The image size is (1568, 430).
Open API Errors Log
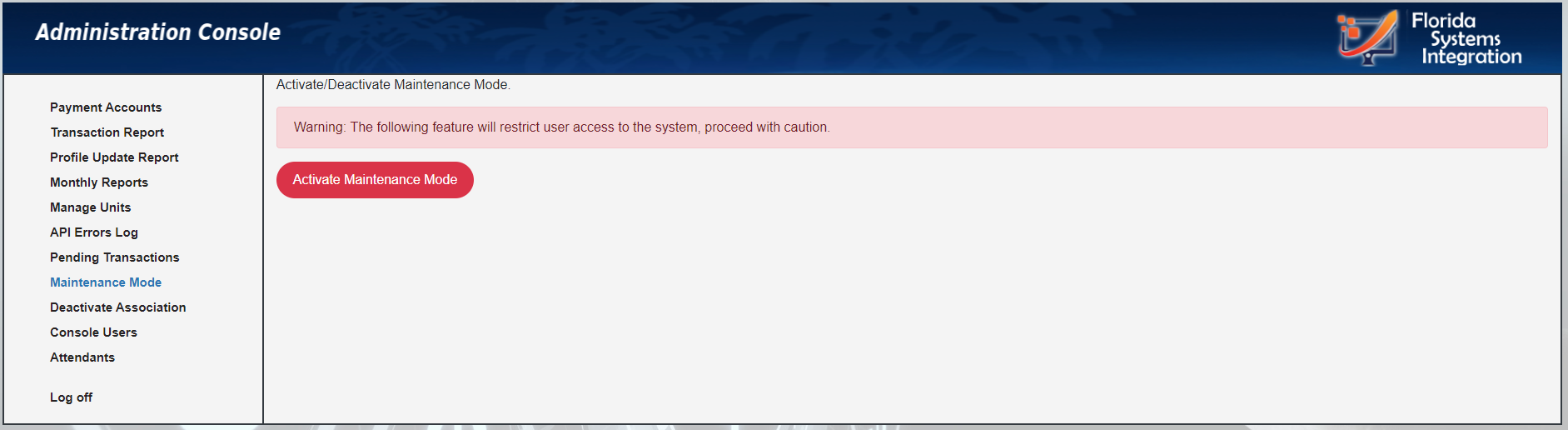94,232
